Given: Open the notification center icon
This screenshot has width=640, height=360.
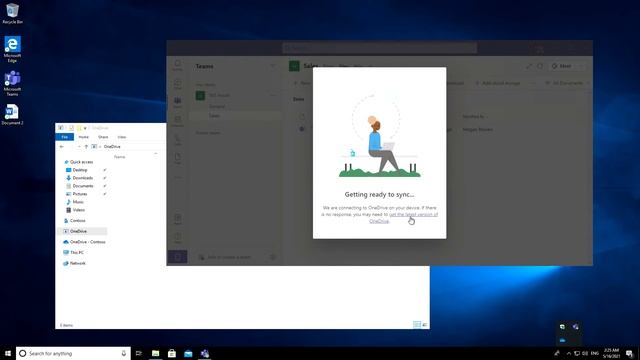Looking at the screenshot, I should click(629, 353).
